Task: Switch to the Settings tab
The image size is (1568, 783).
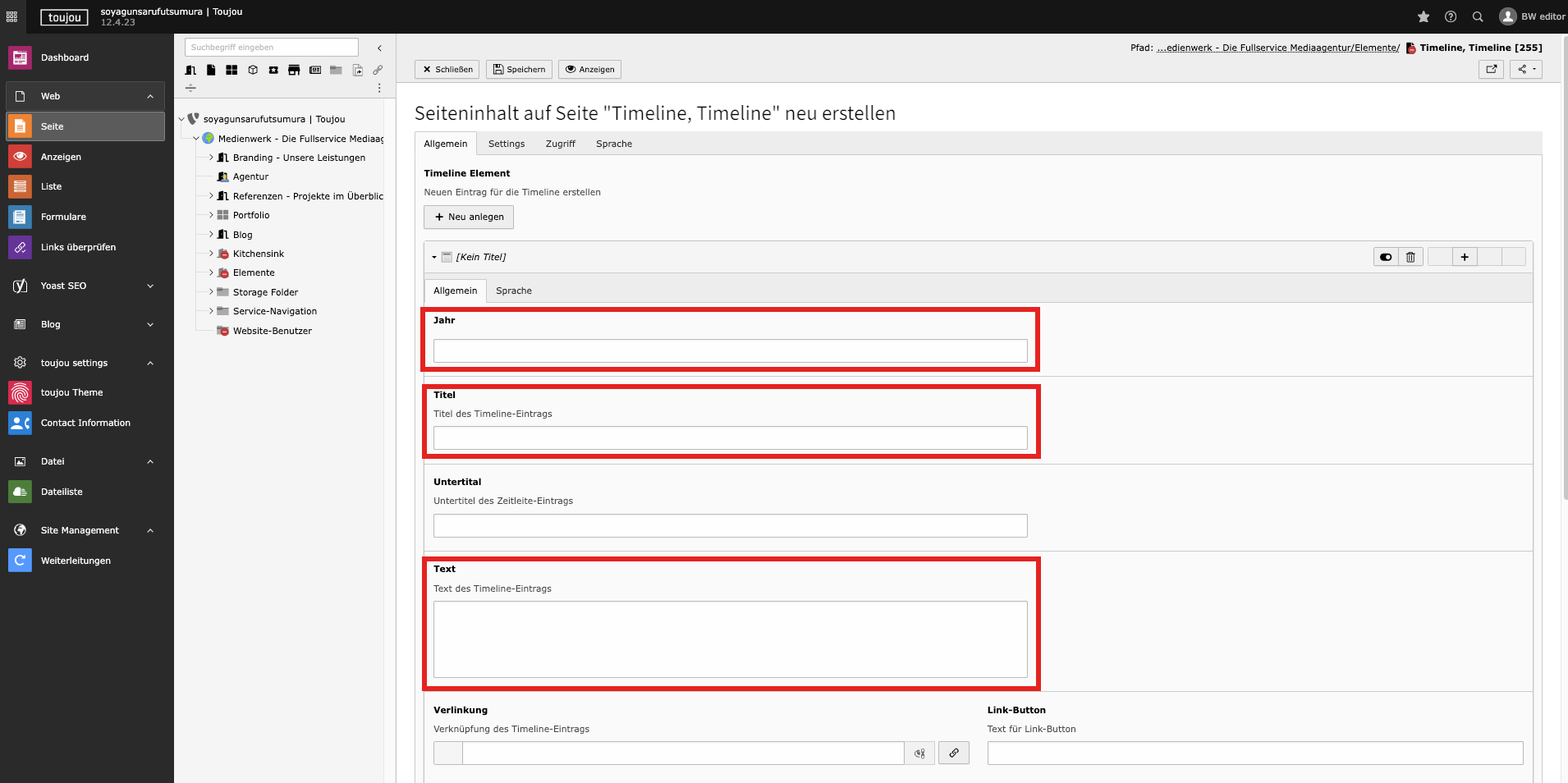Action: tap(506, 144)
